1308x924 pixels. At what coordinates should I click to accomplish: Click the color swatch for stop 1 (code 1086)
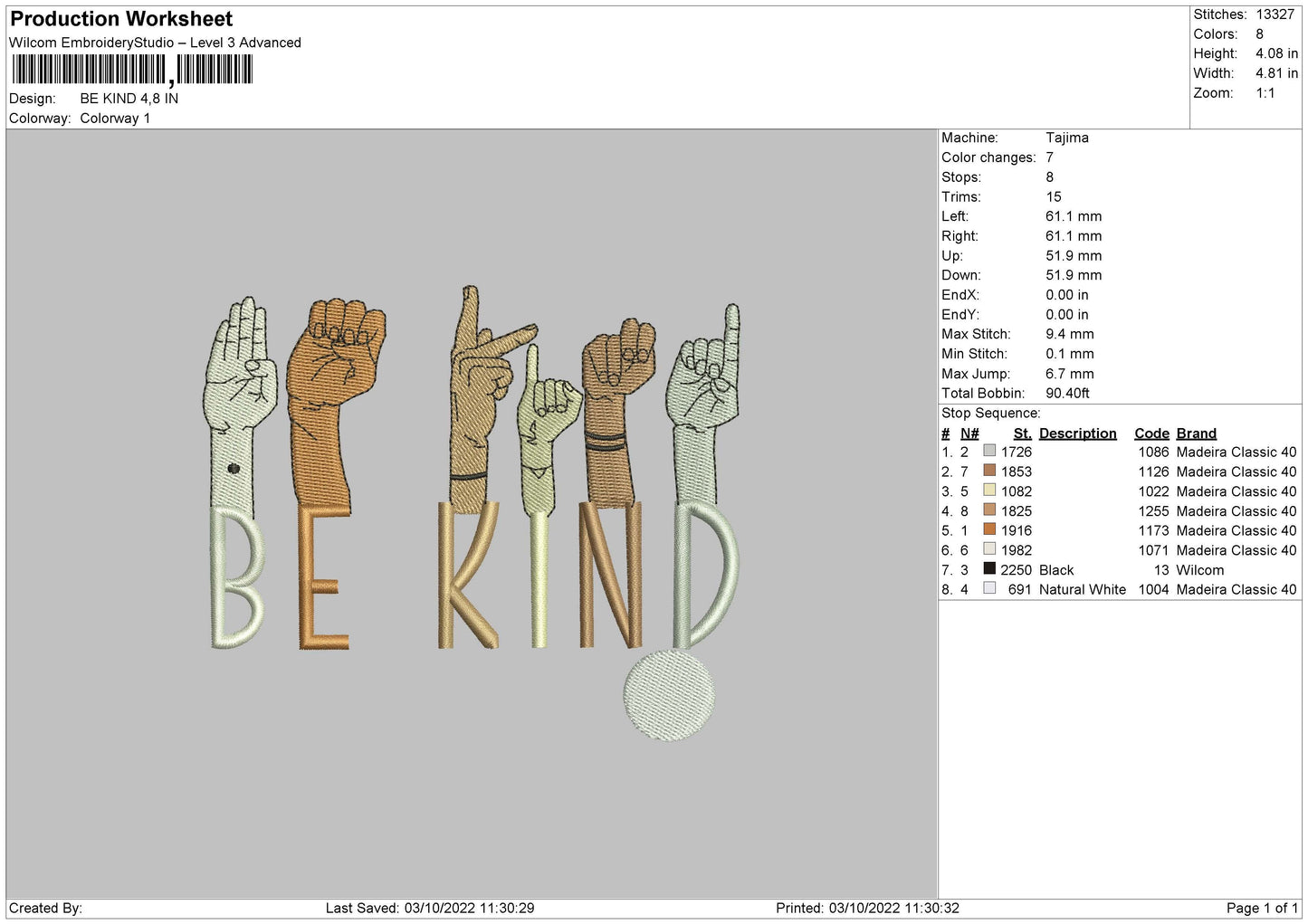pyautogui.click(x=989, y=451)
